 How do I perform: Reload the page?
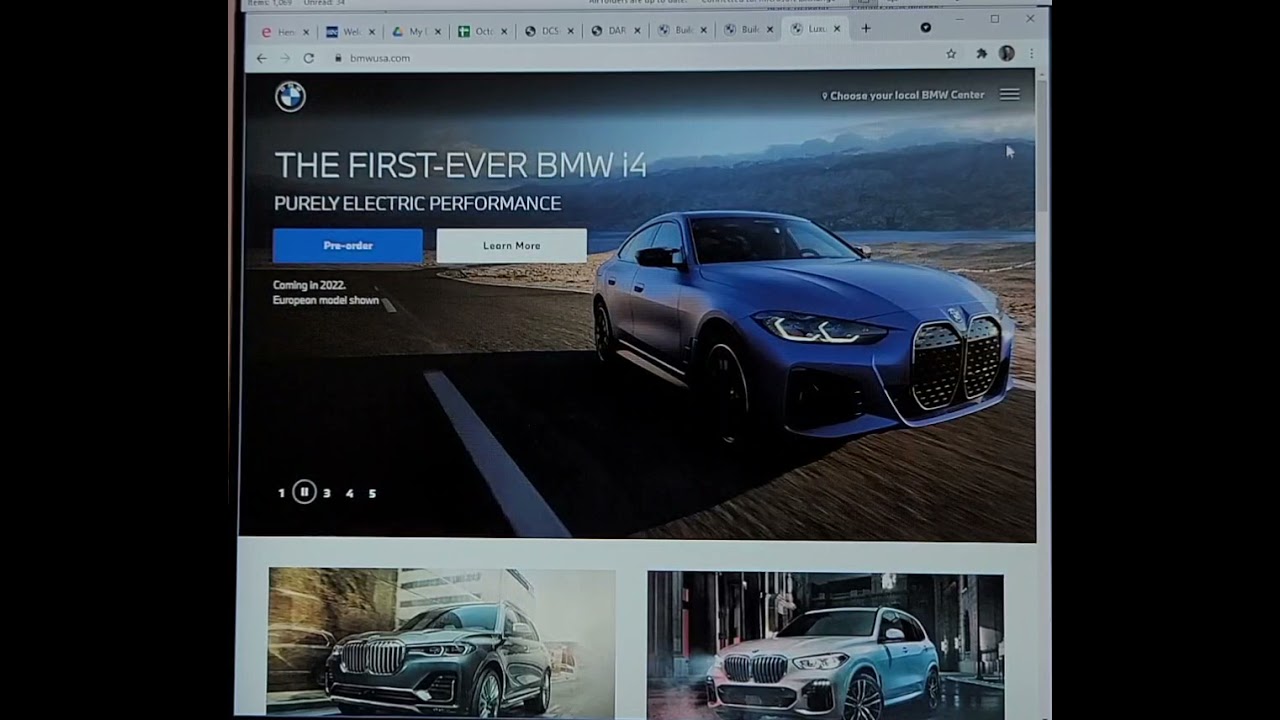tap(308, 58)
